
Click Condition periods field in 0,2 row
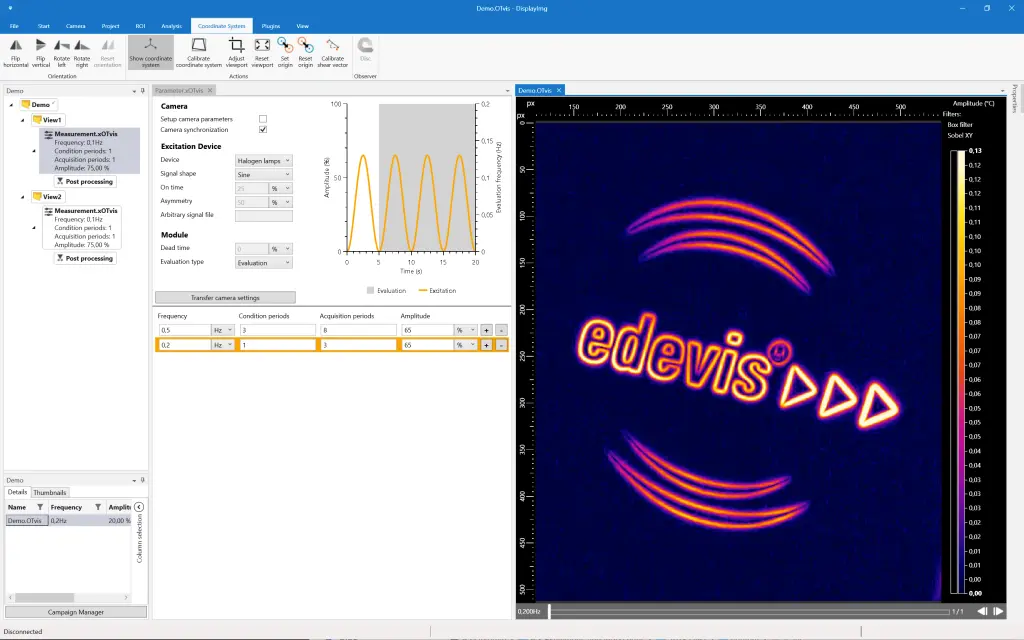coord(278,345)
